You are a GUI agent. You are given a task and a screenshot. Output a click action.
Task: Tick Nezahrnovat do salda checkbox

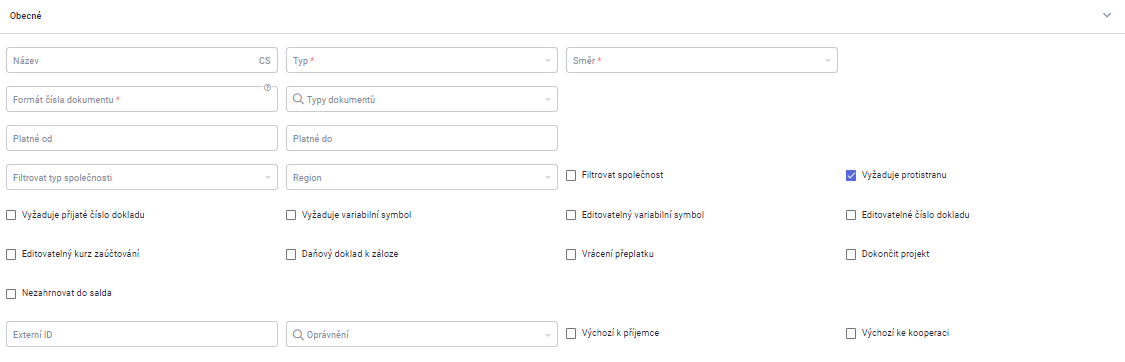[x=11, y=294]
